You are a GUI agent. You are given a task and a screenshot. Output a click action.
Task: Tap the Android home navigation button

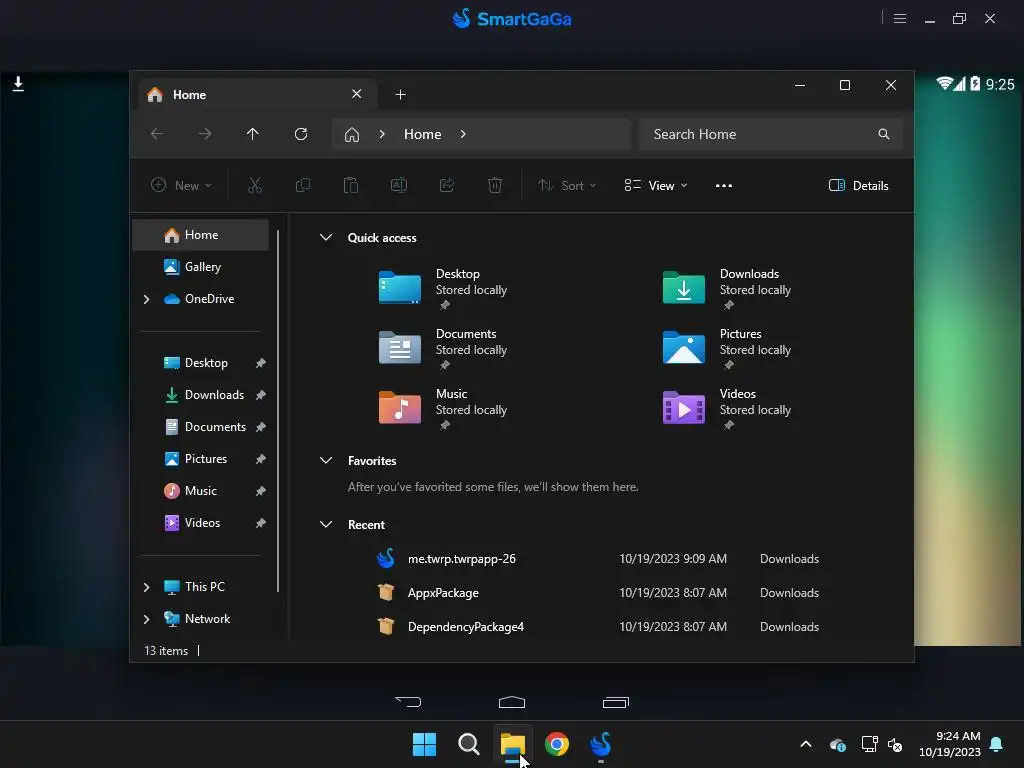pyautogui.click(x=512, y=702)
